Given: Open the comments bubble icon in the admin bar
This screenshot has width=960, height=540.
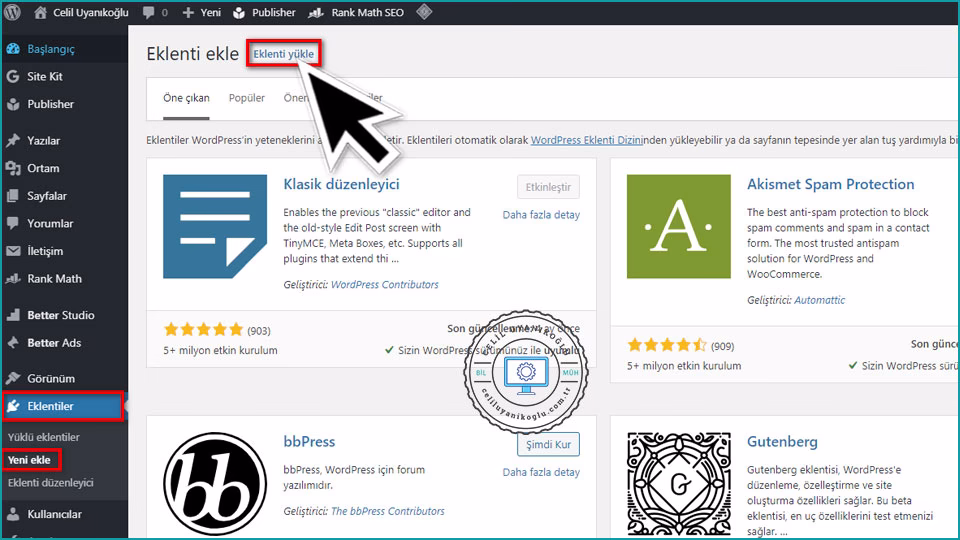Looking at the screenshot, I should tap(148, 12).
